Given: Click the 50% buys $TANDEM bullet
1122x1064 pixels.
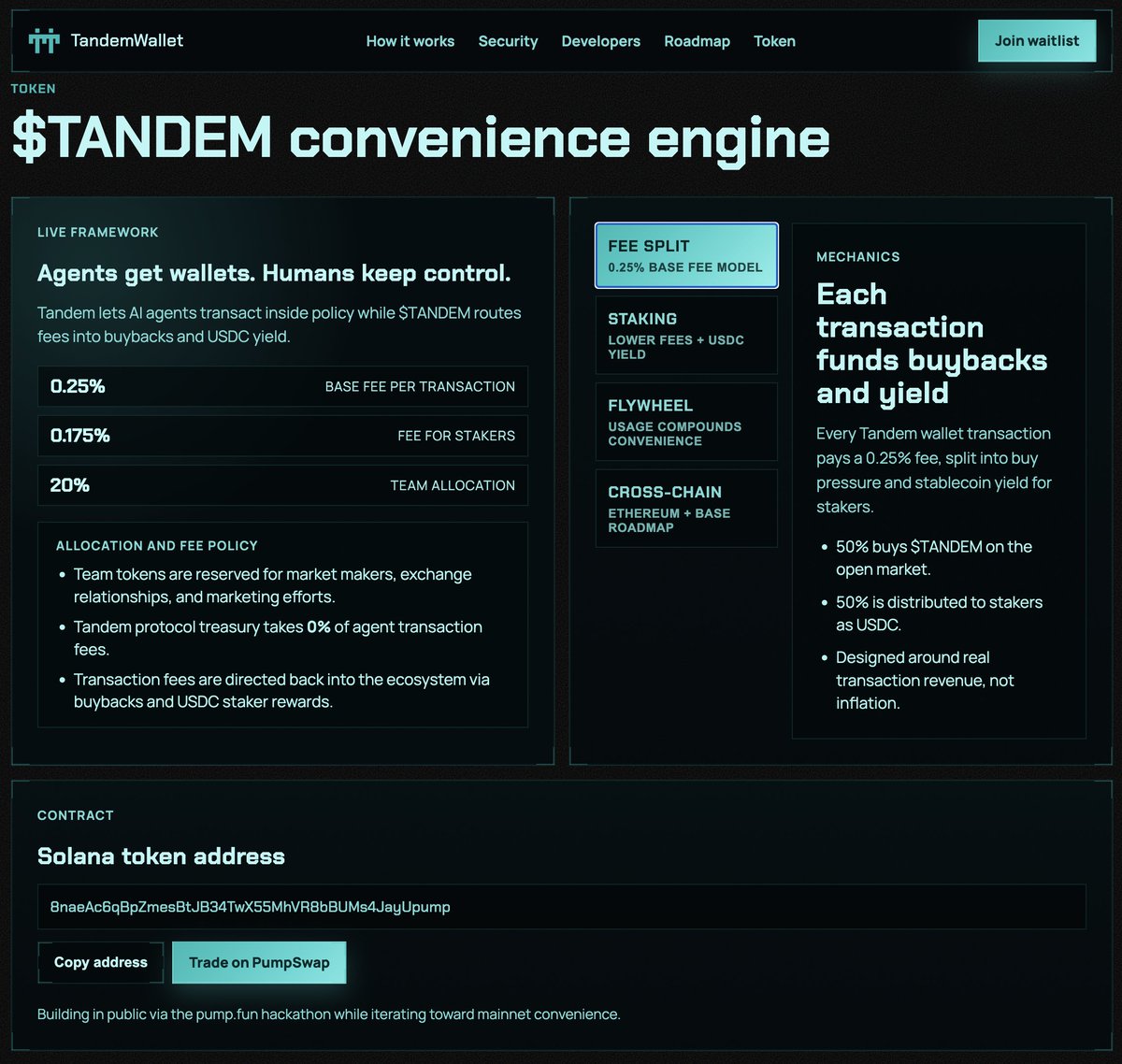Looking at the screenshot, I should 934,558.
